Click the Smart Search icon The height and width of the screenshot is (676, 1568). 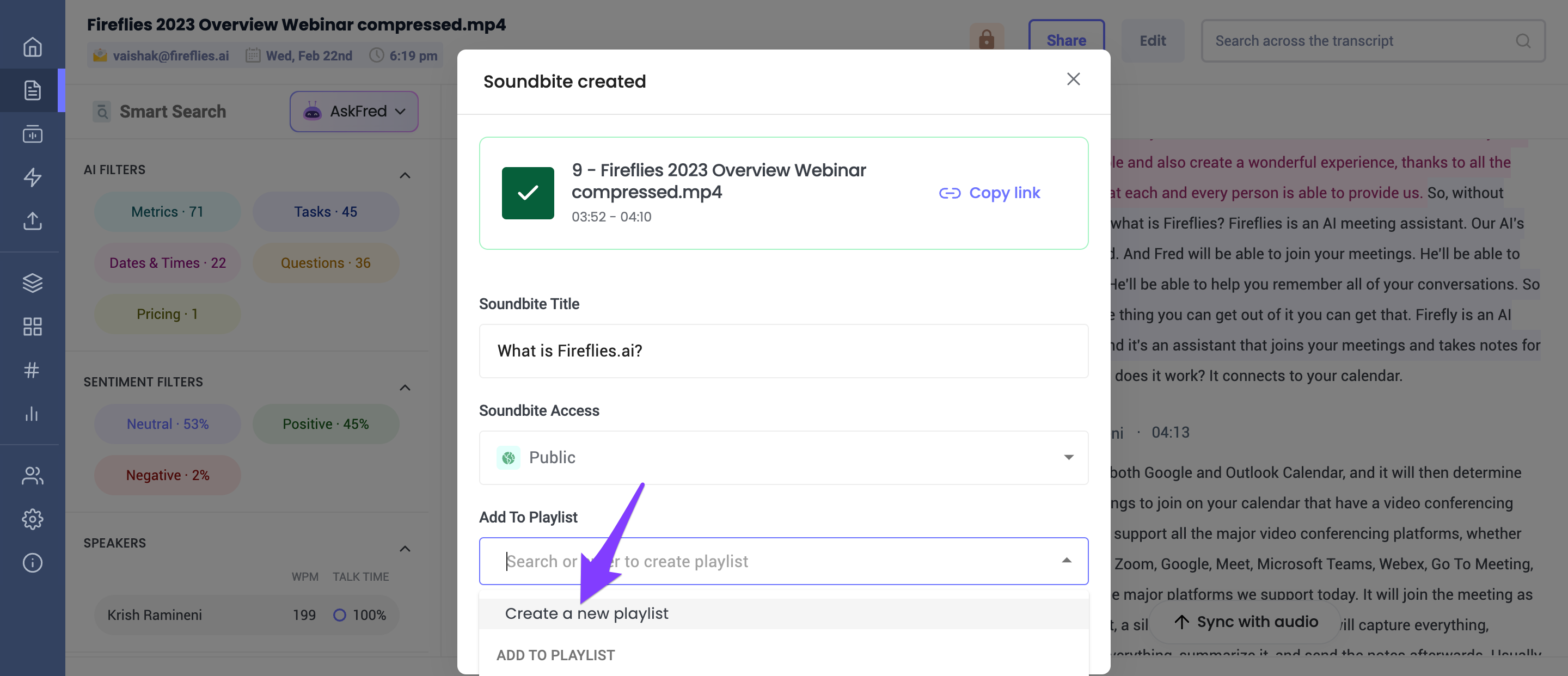point(102,112)
